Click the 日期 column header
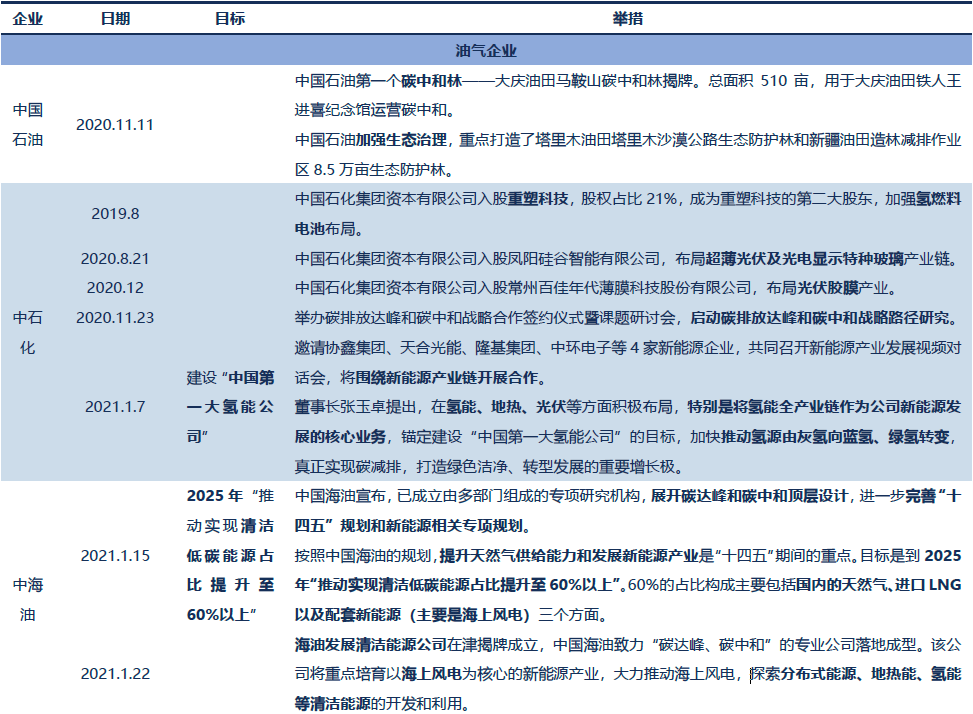The image size is (973, 714). pos(115,19)
